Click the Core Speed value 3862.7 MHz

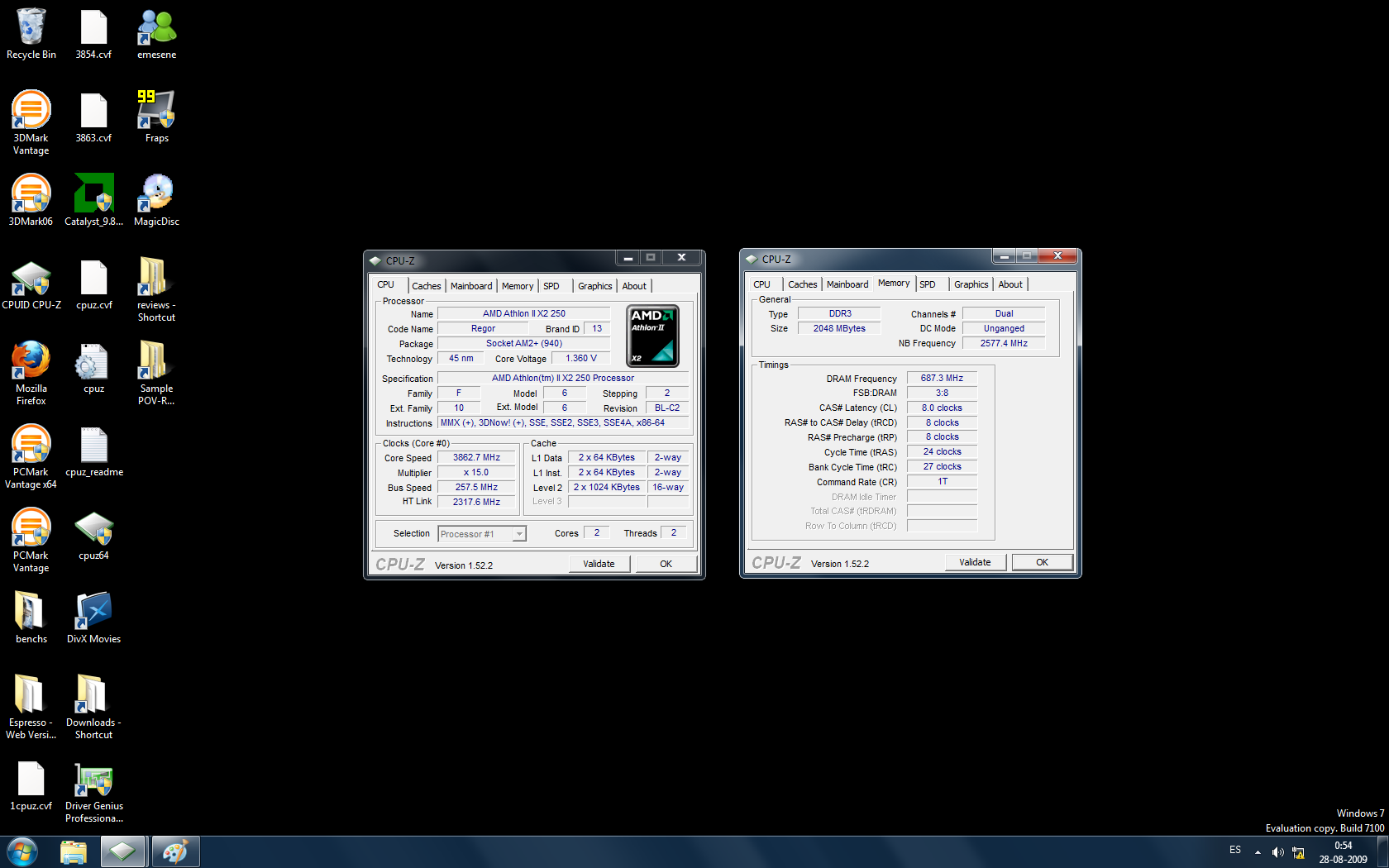pos(476,457)
